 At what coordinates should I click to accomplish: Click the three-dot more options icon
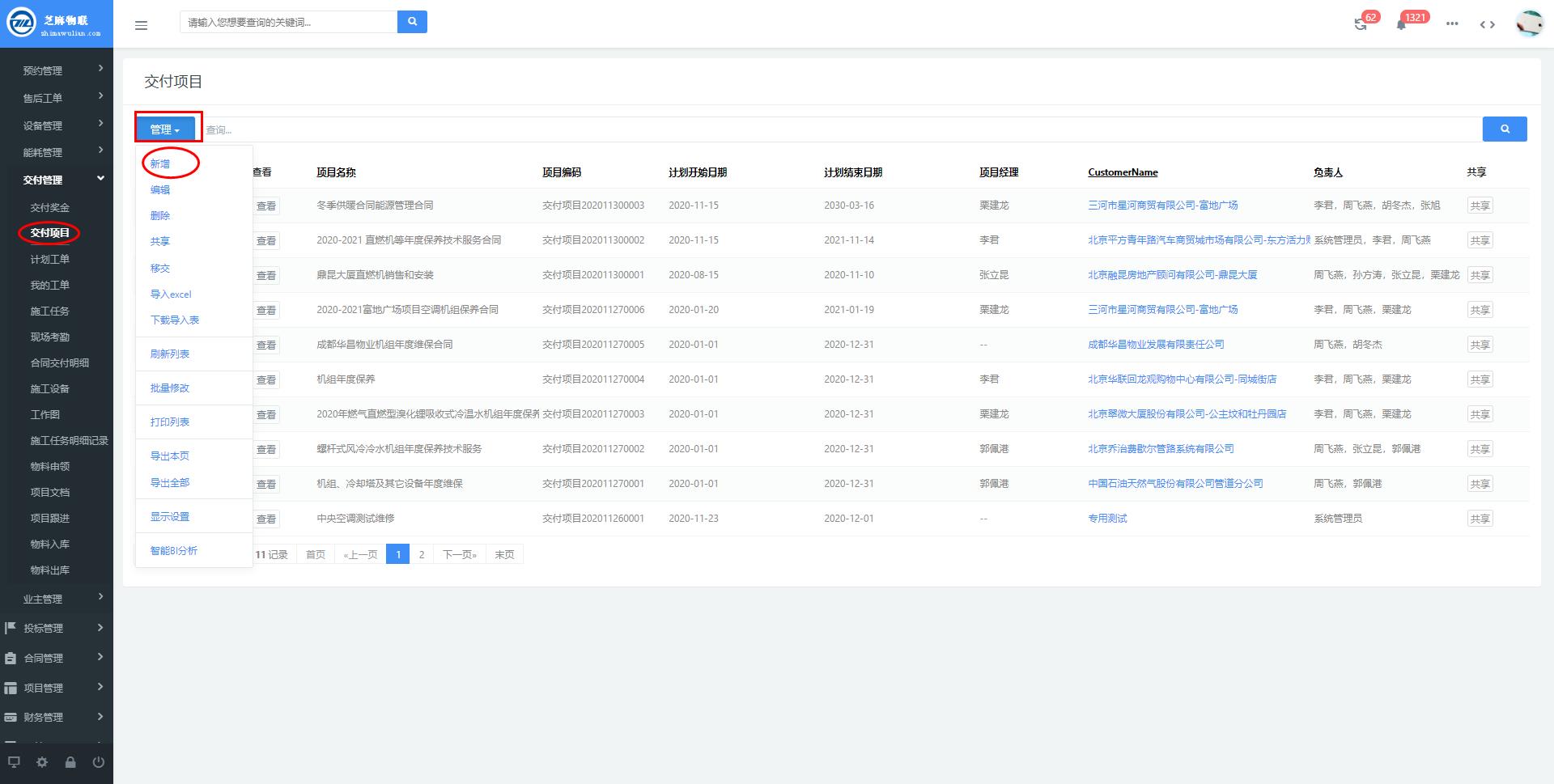(x=1452, y=24)
